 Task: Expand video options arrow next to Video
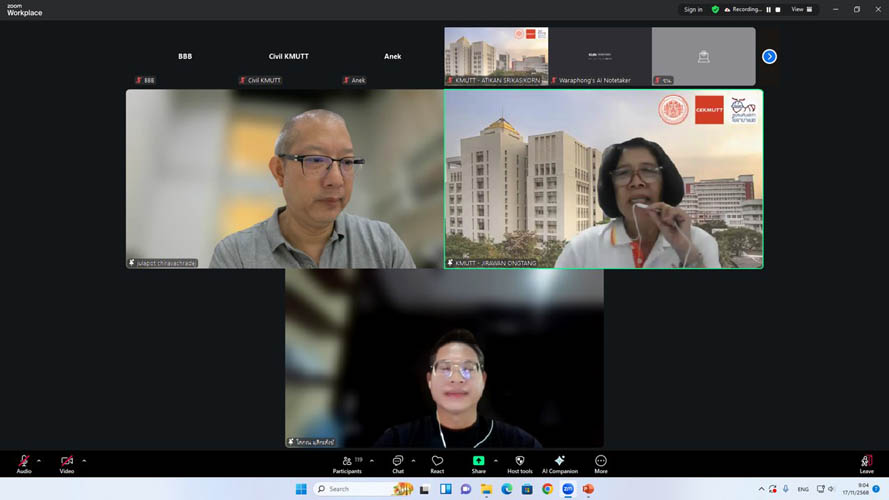[84, 461]
